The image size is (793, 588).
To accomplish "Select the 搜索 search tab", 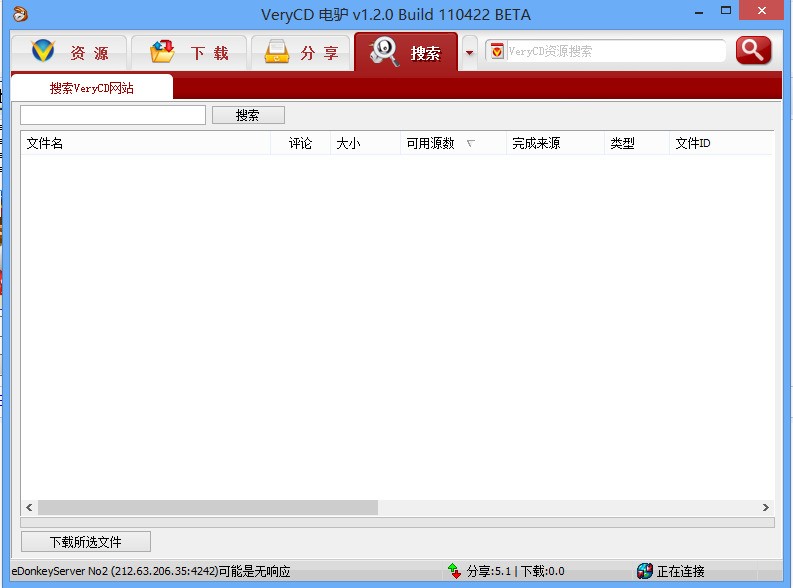I will 406,52.
